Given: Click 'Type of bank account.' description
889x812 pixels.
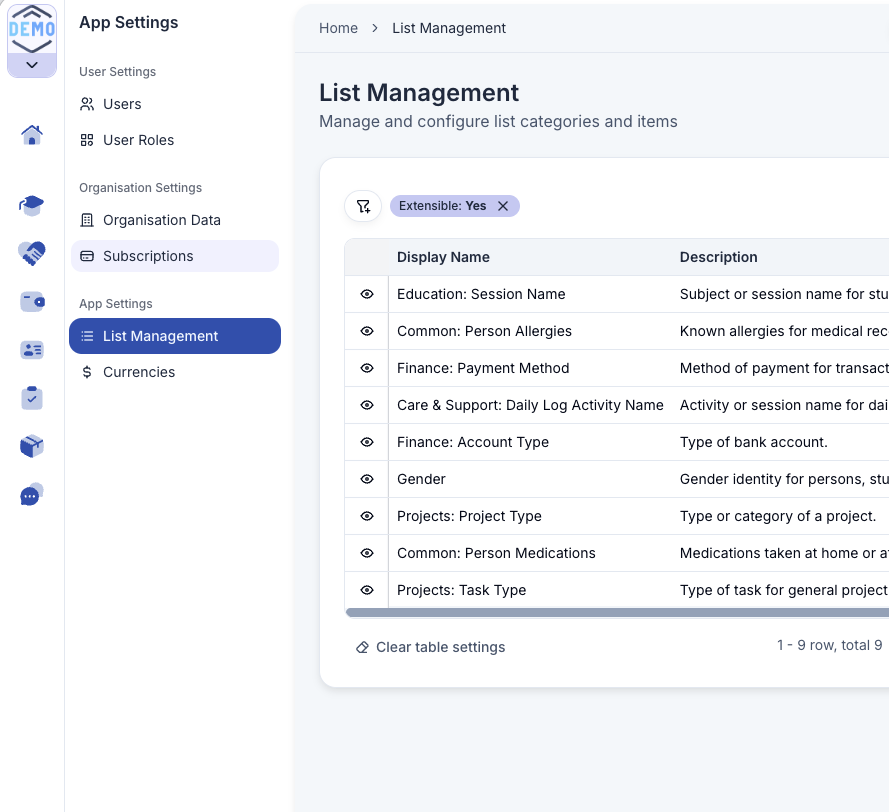Looking at the screenshot, I should tap(753, 442).
